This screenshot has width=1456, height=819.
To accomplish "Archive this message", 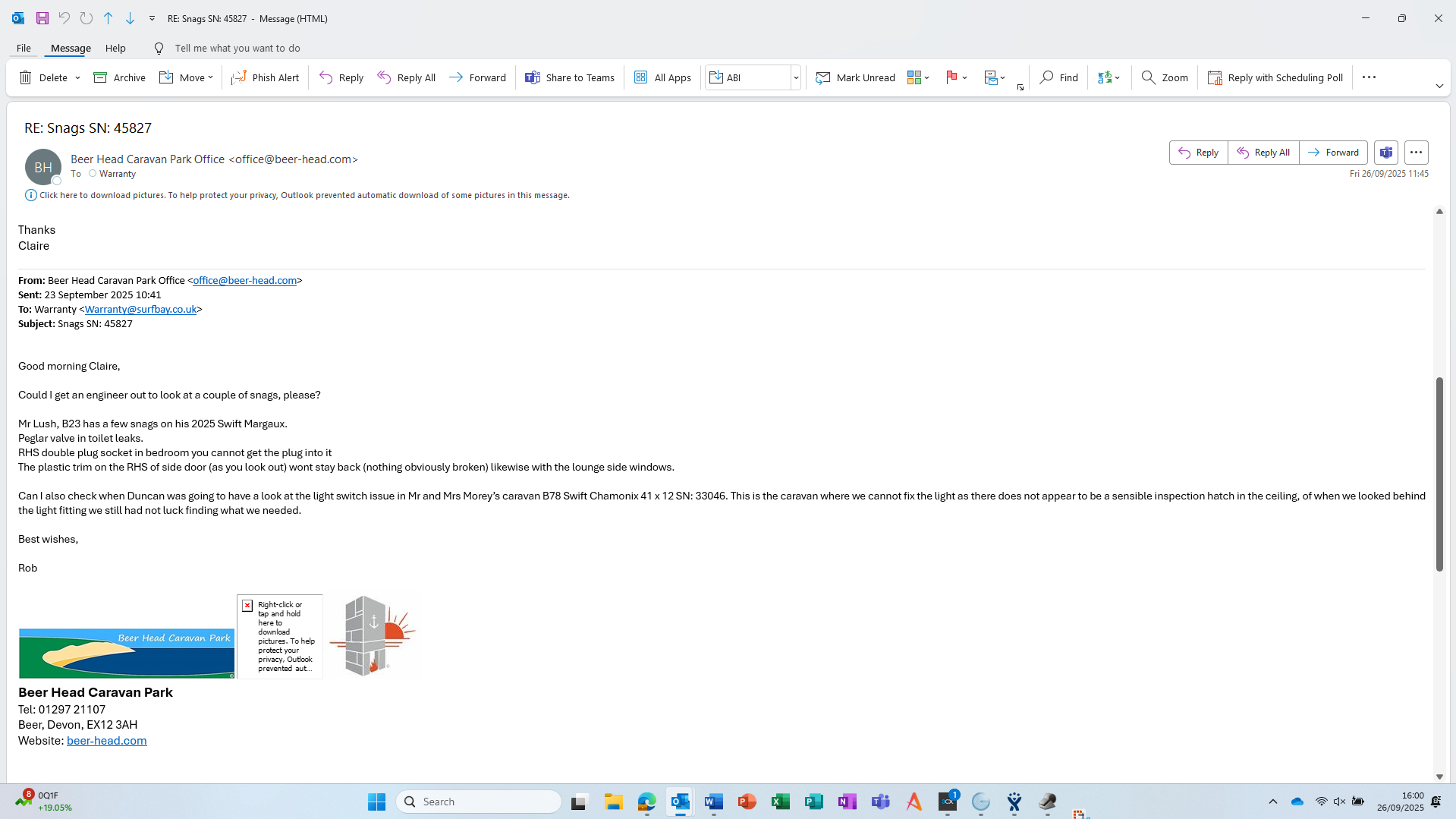I will click(119, 77).
